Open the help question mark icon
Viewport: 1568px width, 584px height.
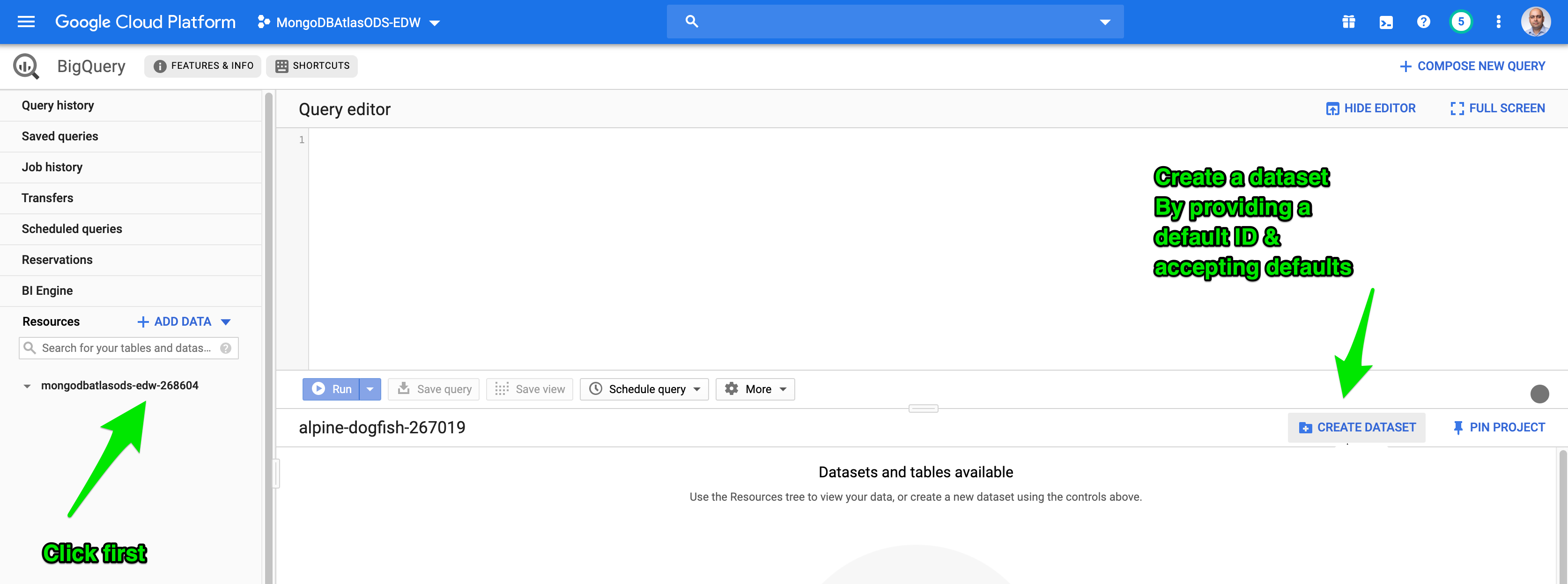(1423, 22)
